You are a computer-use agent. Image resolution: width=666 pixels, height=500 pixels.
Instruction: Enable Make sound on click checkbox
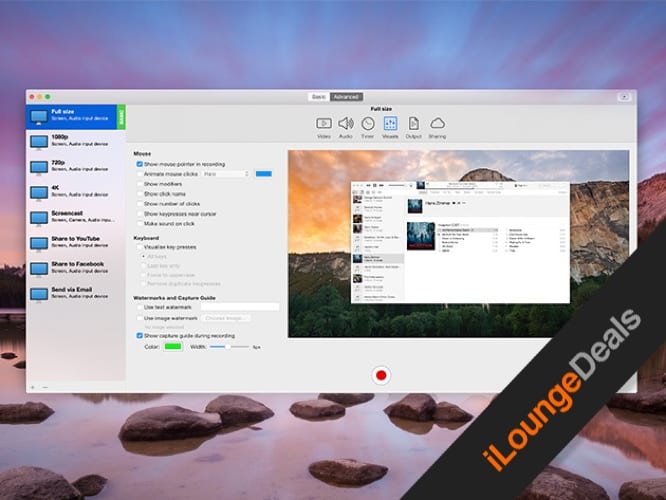click(x=138, y=223)
